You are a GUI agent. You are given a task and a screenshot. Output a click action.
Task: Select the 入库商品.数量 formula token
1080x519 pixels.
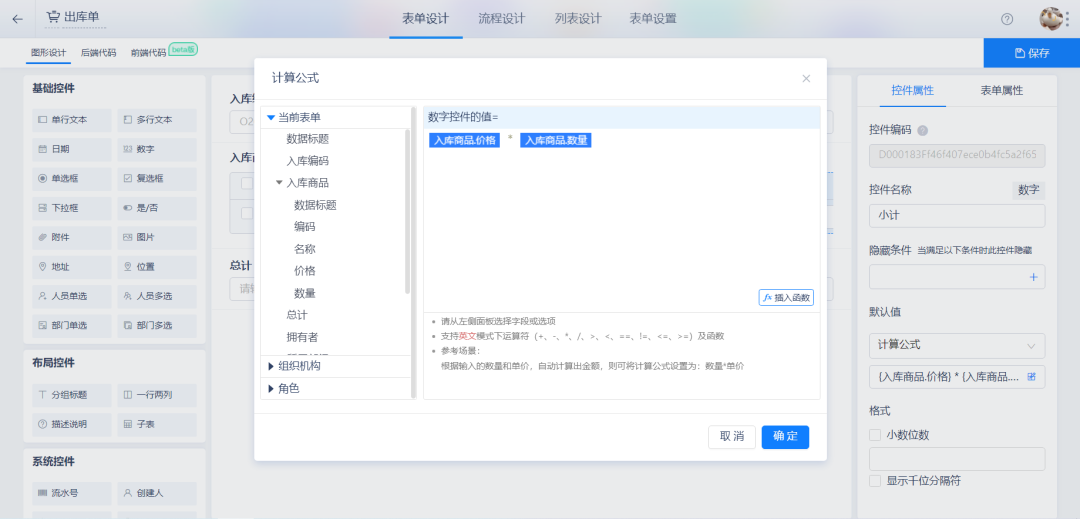pos(556,140)
